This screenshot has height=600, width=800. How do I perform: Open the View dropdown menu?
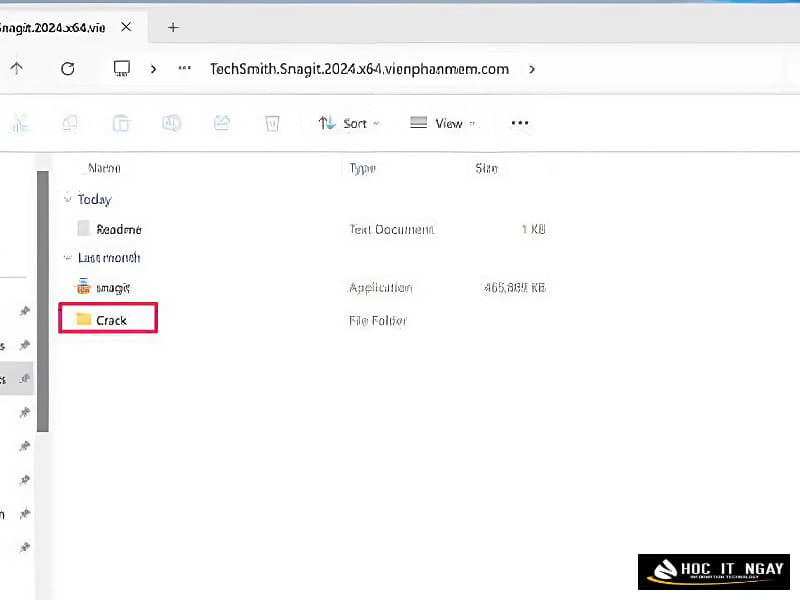(x=443, y=123)
